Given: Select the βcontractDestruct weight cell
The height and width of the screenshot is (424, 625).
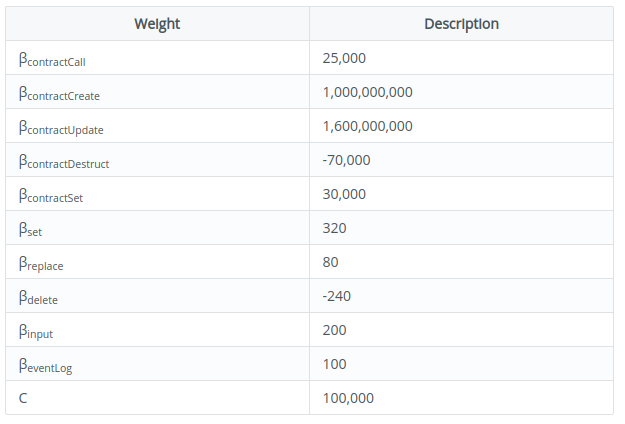Looking at the screenshot, I should [64, 161].
